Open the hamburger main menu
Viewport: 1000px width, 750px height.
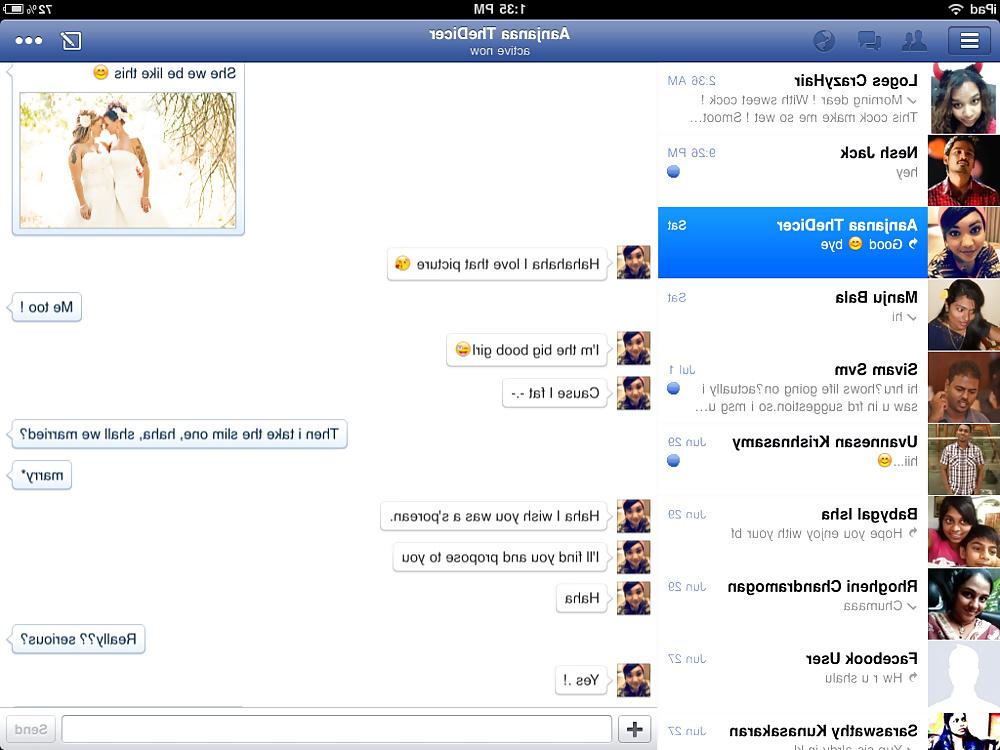(969, 41)
